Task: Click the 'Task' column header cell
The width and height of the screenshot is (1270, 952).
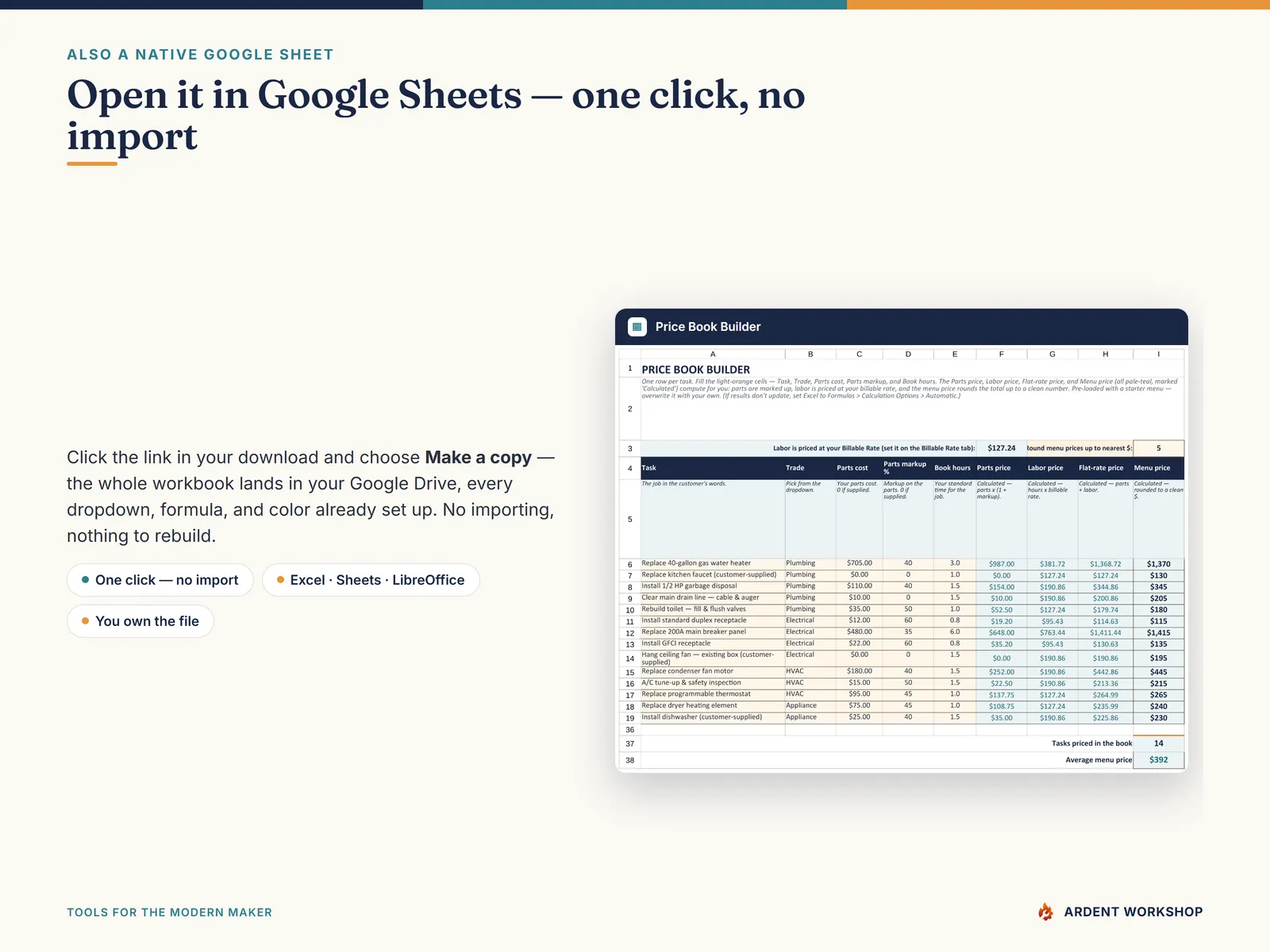Action: coord(713,468)
